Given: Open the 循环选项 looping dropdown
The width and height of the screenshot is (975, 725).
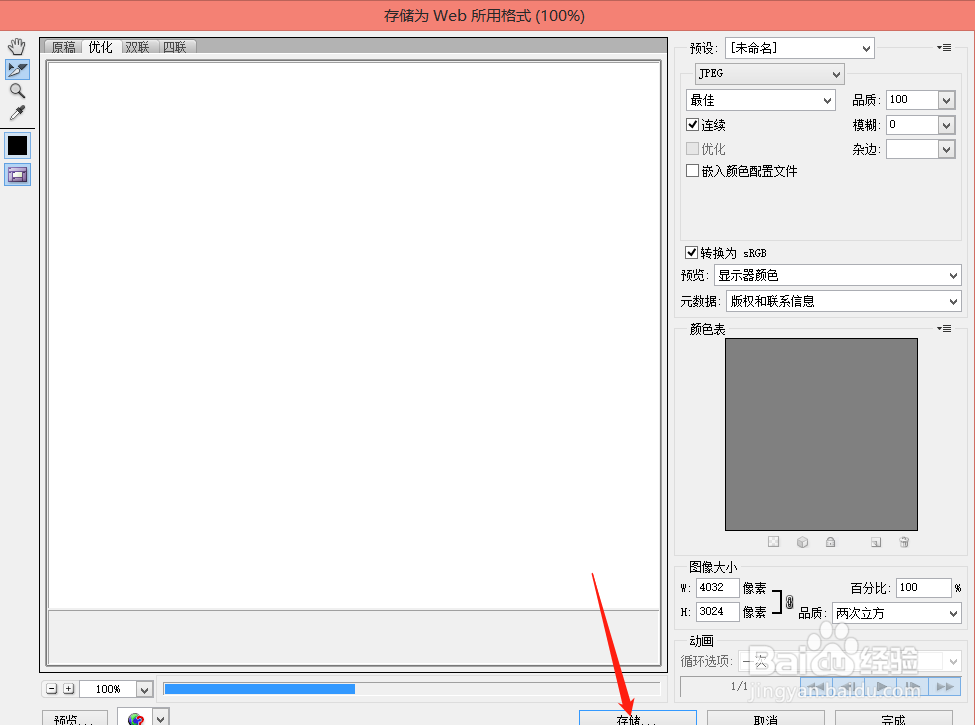Looking at the screenshot, I should [849, 661].
